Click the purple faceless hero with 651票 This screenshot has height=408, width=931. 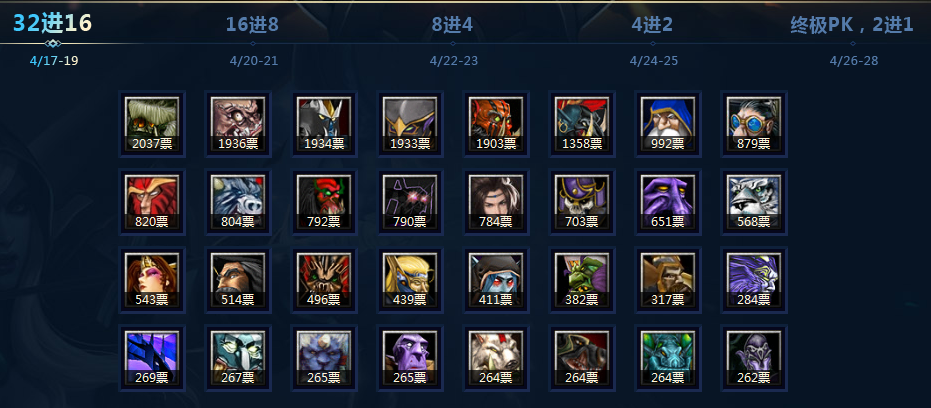(x=668, y=203)
